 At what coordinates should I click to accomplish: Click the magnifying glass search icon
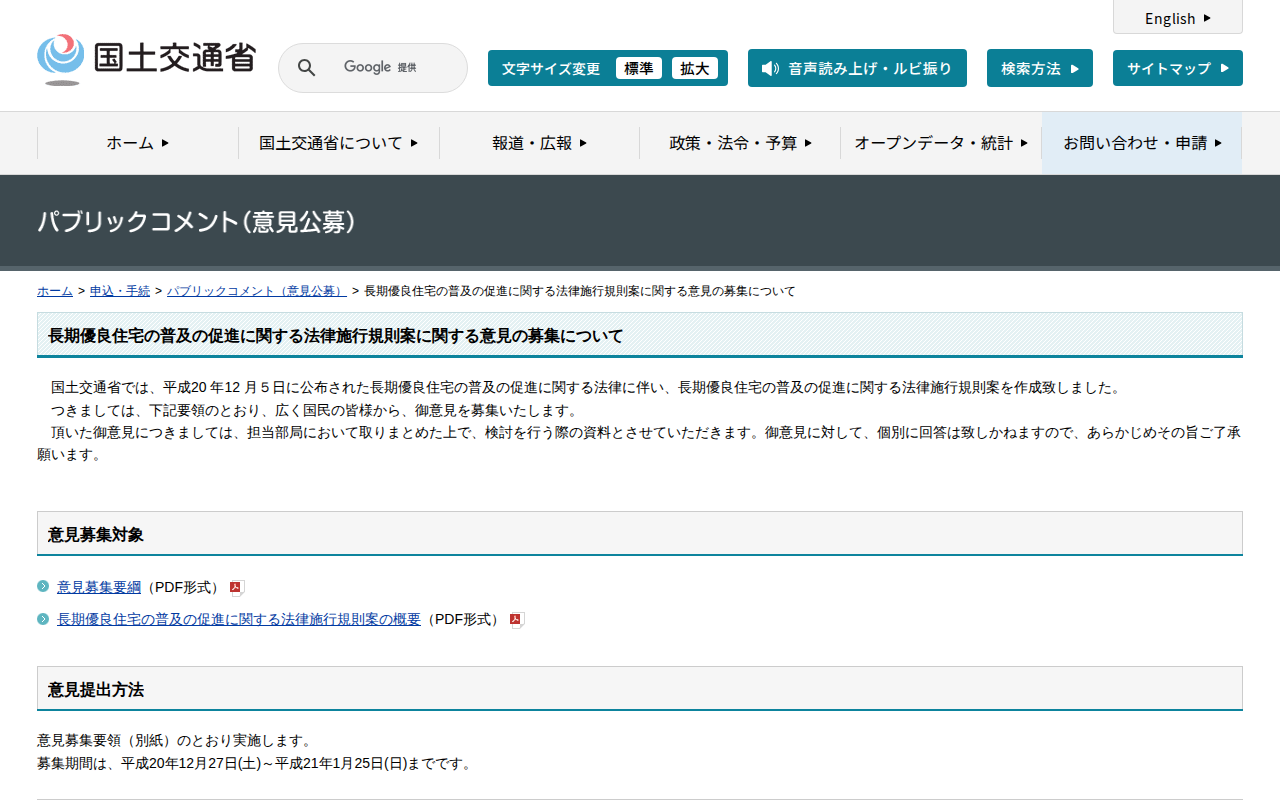[x=307, y=68]
